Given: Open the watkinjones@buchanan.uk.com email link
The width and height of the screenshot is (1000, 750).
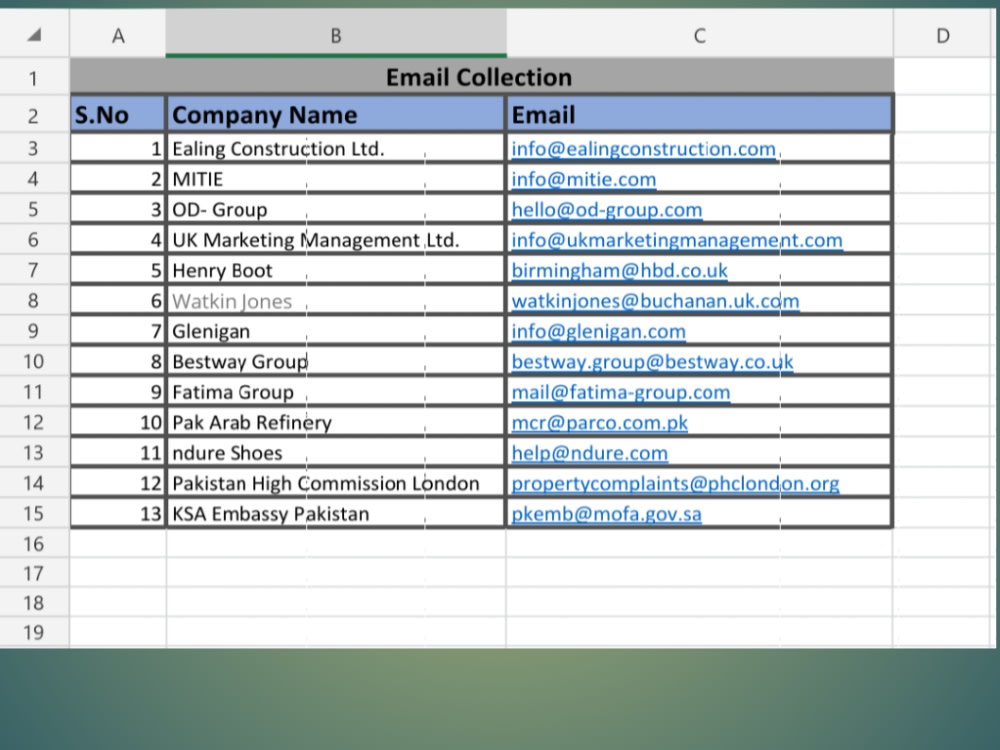Looking at the screenshot, I should [x=655, y=300].
